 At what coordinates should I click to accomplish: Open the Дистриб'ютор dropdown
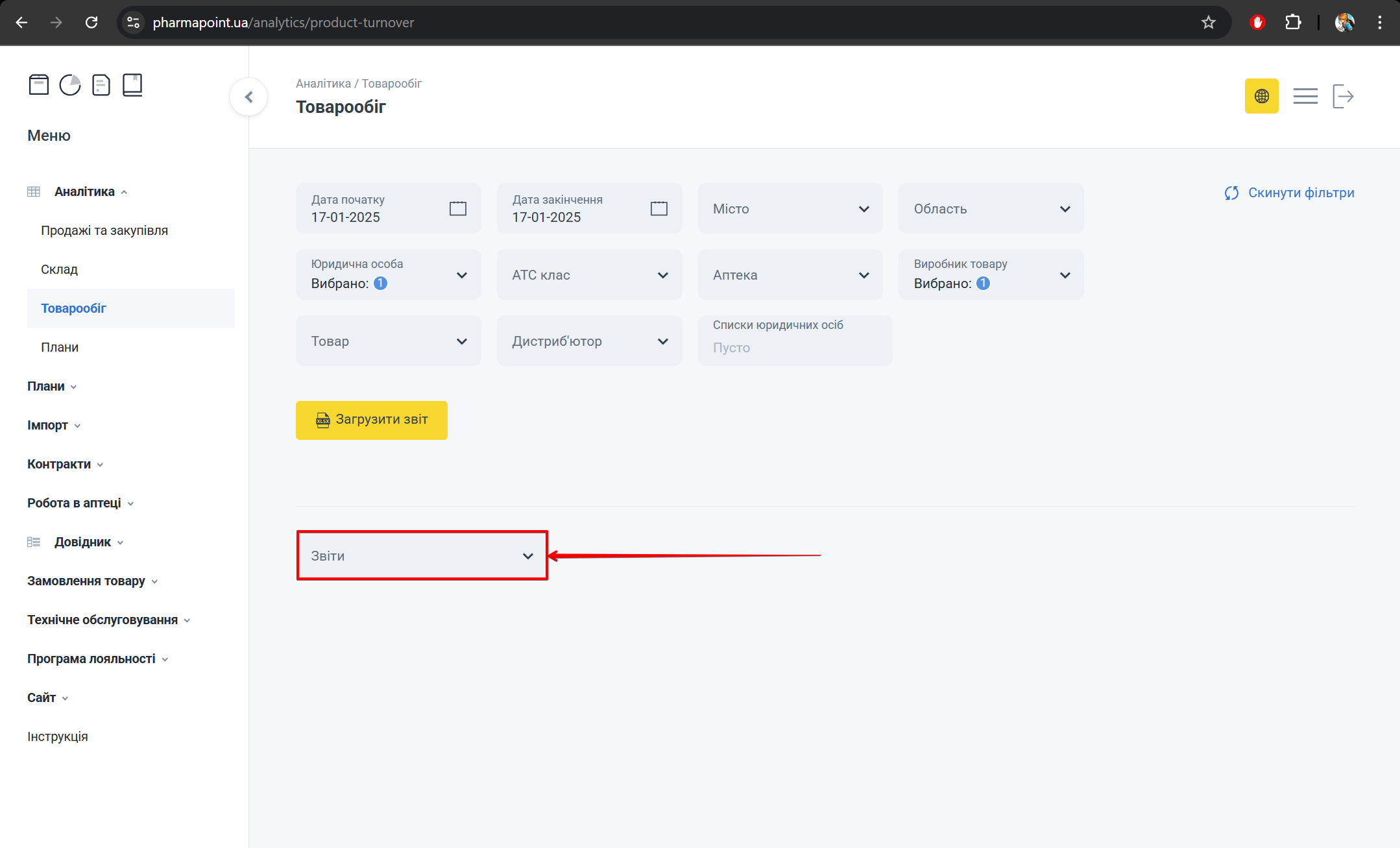(x=589, y=341)
